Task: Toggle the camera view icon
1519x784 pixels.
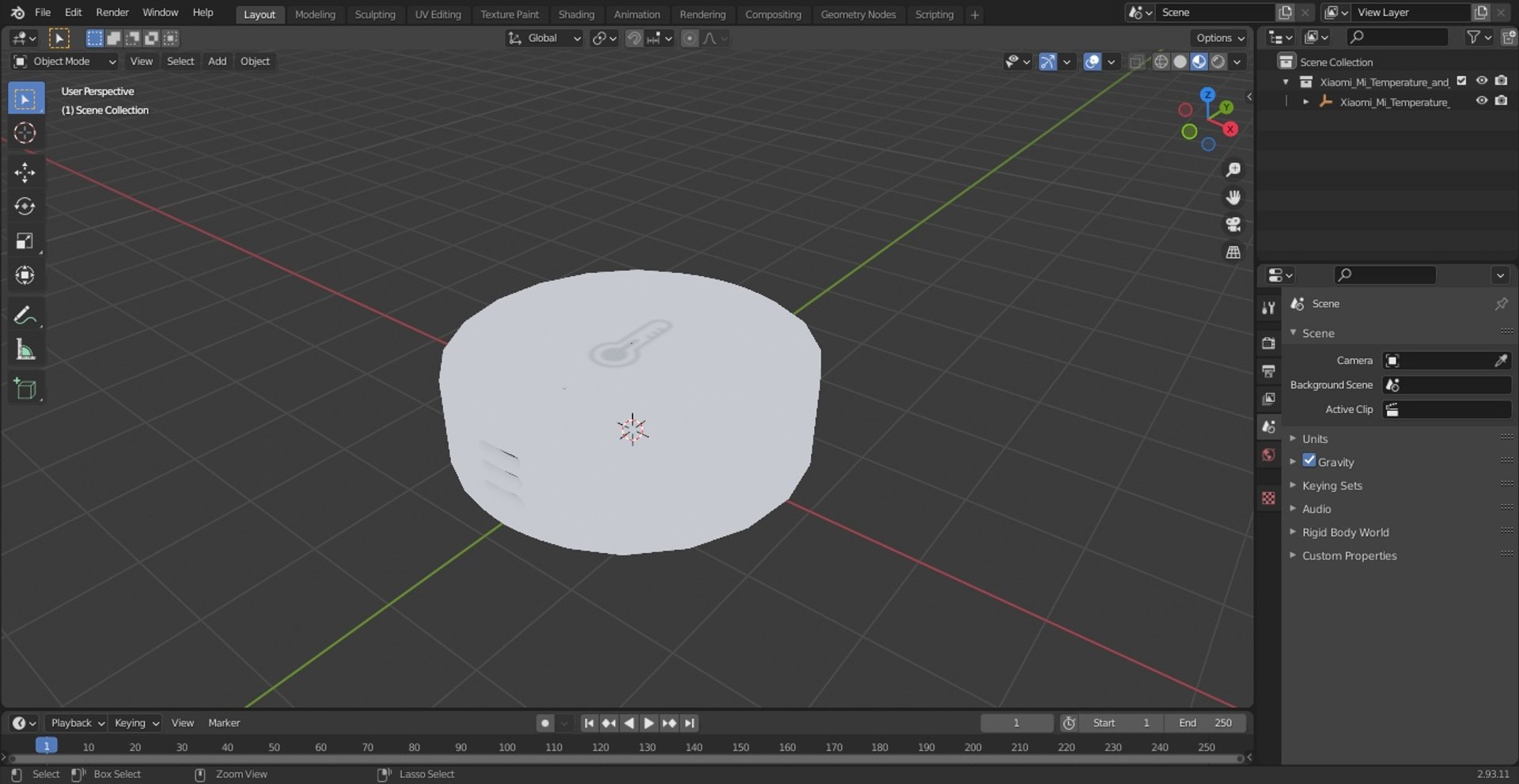Action: click(x=1233, y=225)
